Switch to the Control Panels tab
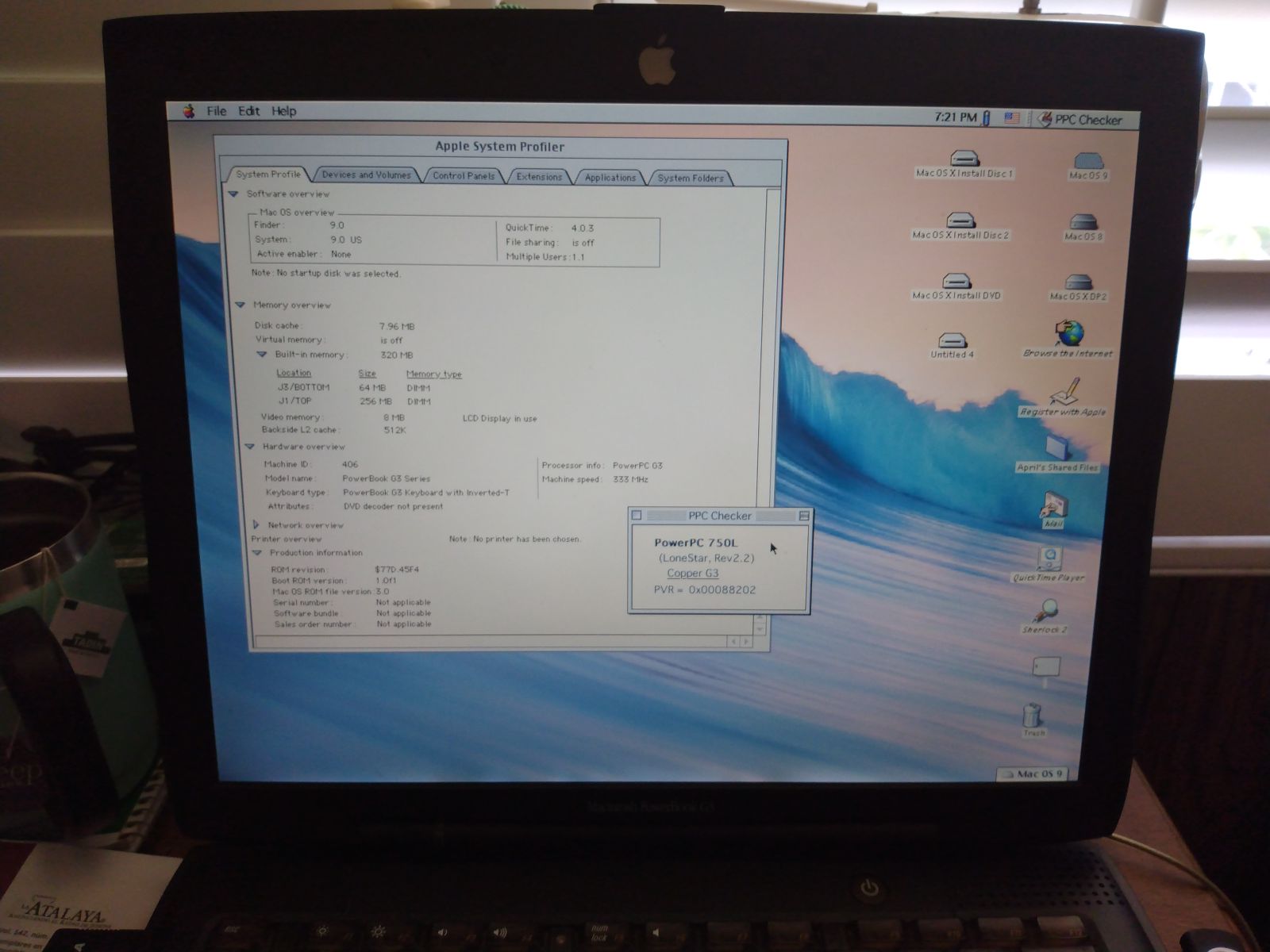Image resolution: width=1270 pixels, height=952 pixels. click(464, 175)
